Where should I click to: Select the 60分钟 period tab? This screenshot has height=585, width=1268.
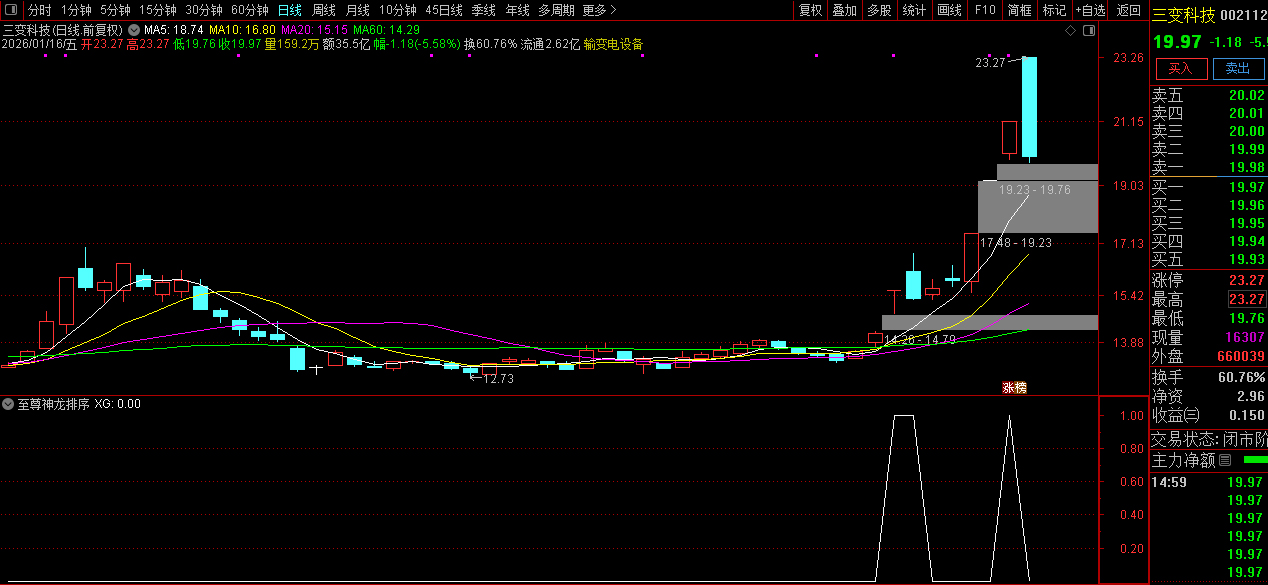click(249, 10)
